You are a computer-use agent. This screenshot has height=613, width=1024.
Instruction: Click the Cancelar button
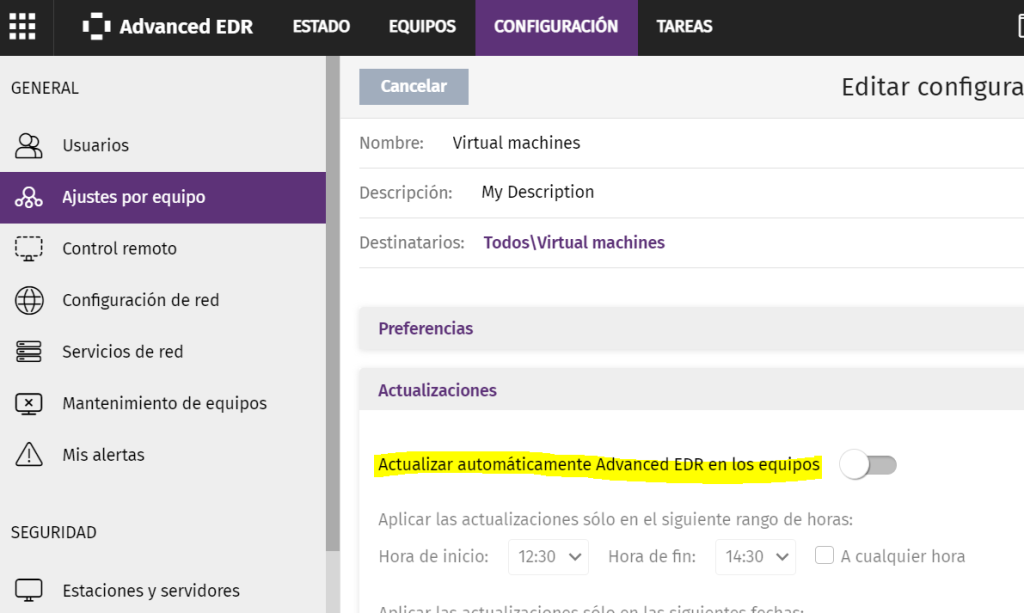pos(413,87)
